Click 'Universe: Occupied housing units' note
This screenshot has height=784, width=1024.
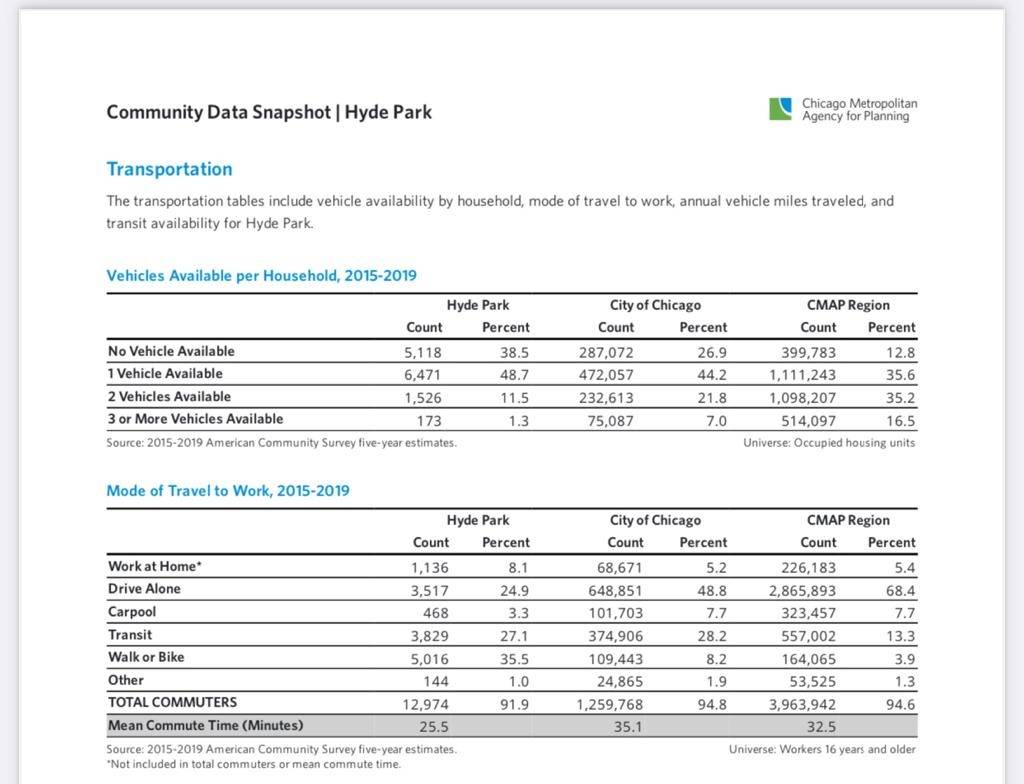[x=829, y=443]
